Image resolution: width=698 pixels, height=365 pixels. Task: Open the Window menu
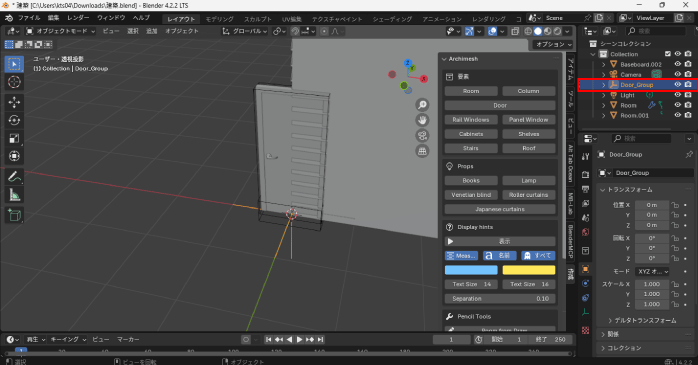click(x=111, y=18)
